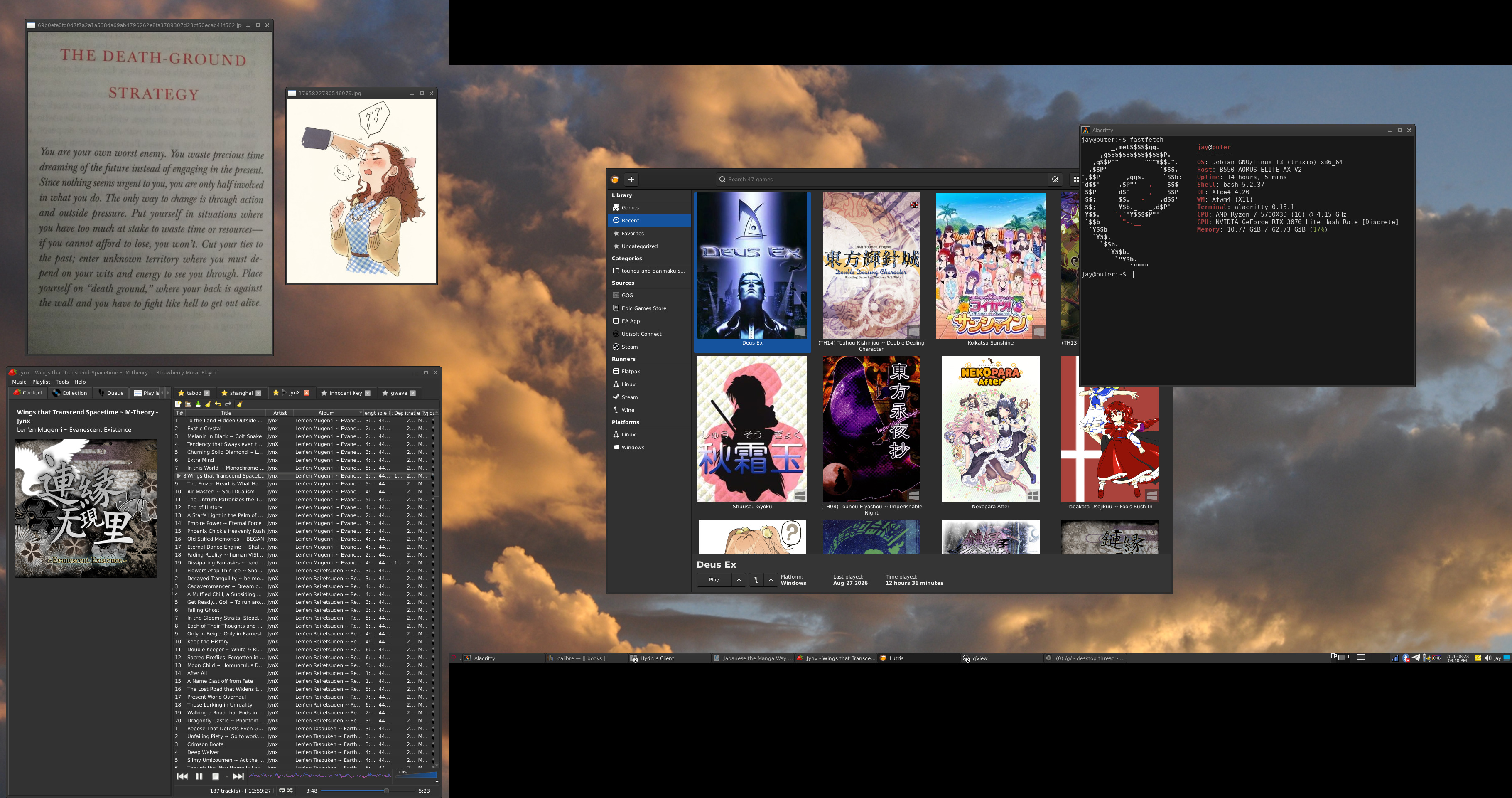This screenshot has height=798, width=1512.
Task: Toggle favorite star on Innocent Key playlist
Action: (324, 393)
